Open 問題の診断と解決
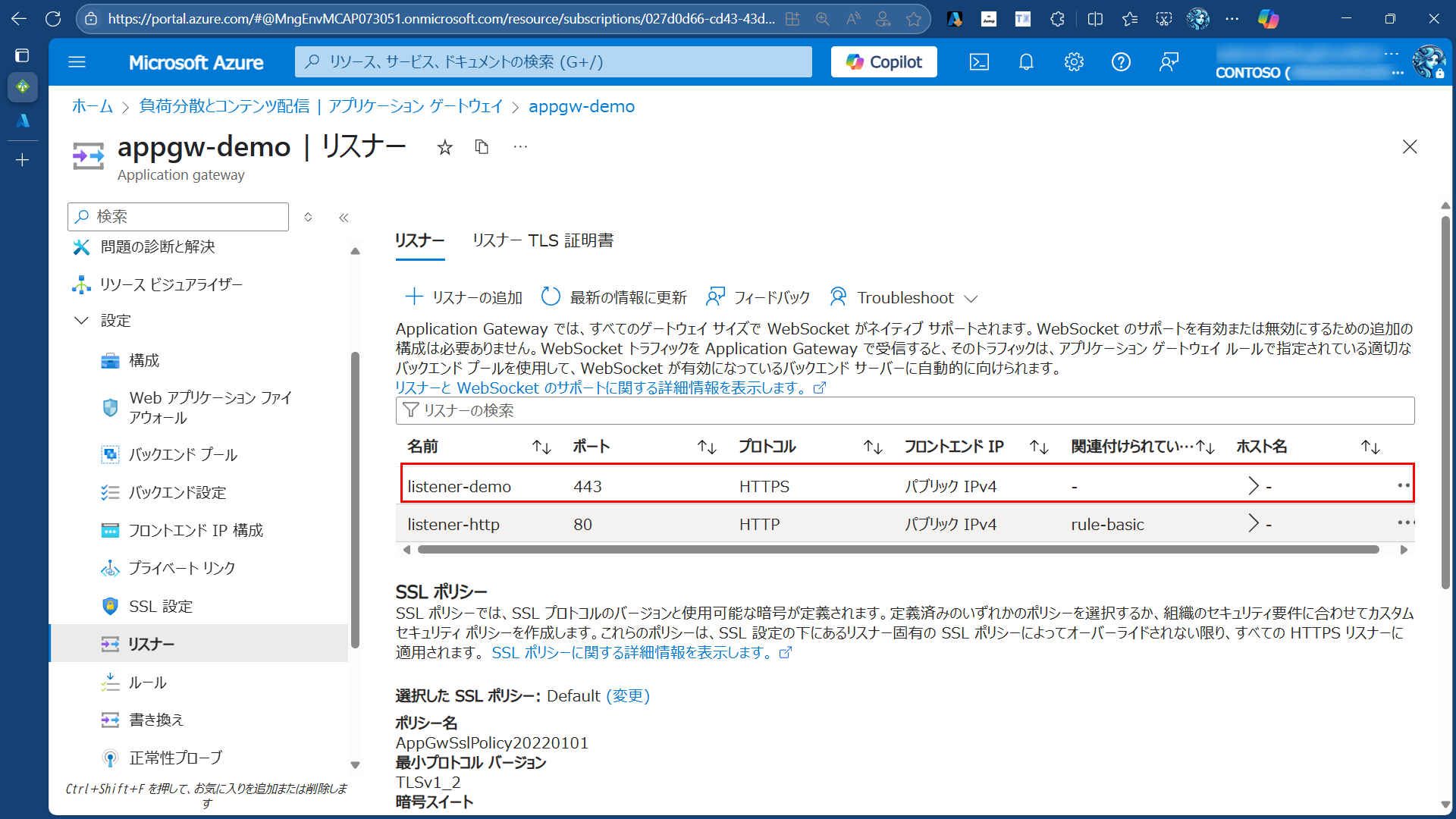1456x819 pixels. pos(158,247)
